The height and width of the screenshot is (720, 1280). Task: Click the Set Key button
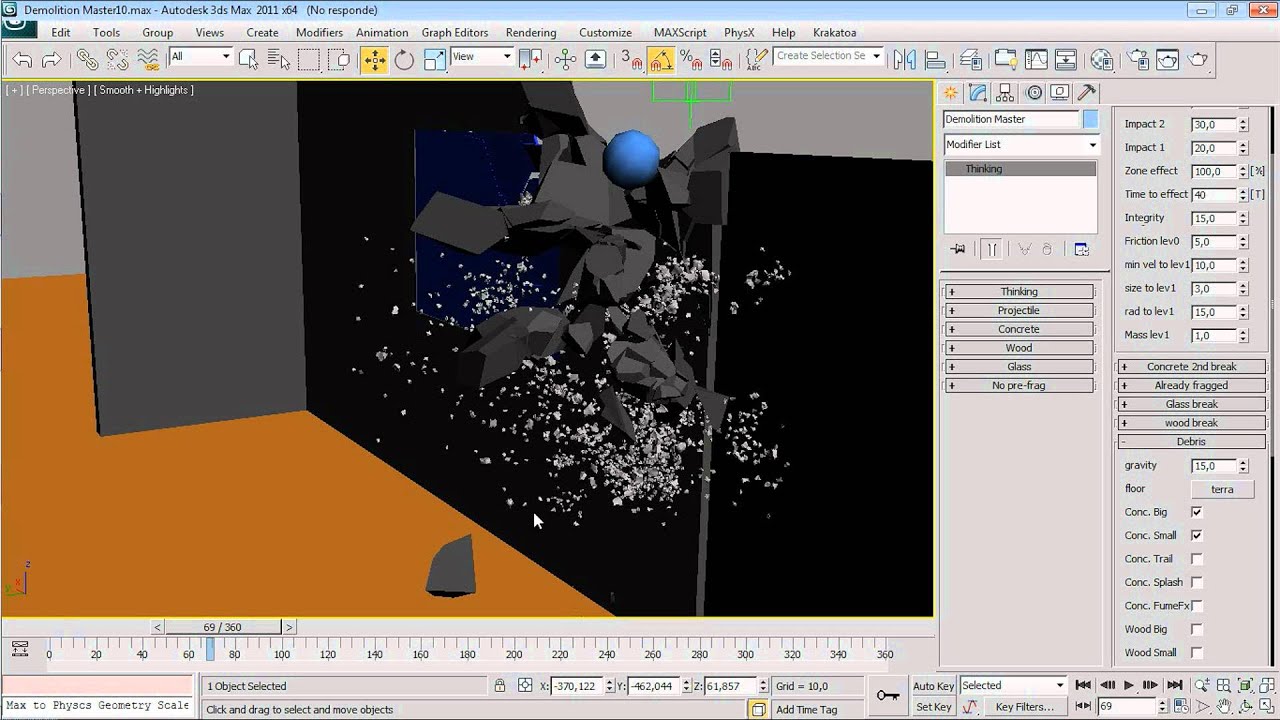[x=933, y=707]
